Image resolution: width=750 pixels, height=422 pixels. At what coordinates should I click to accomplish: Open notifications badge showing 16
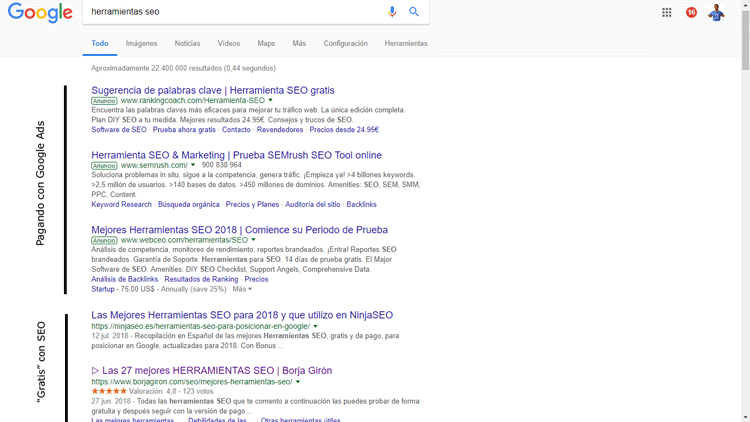[x=691, y=12]
